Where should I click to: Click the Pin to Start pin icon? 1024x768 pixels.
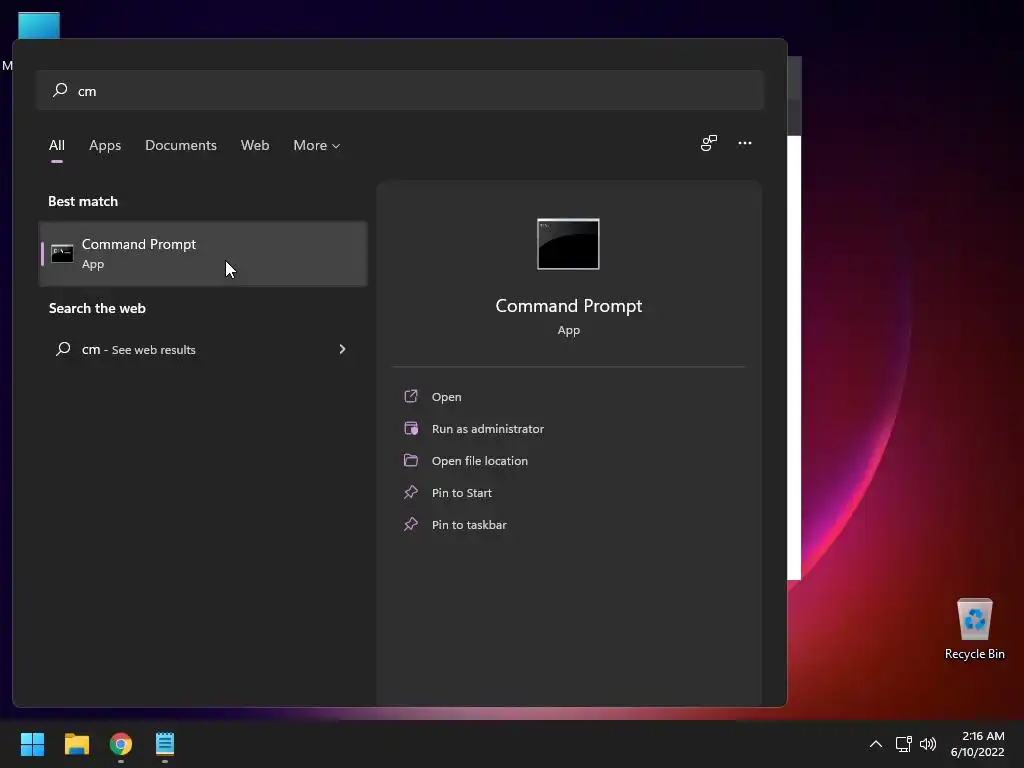(411, 492)
